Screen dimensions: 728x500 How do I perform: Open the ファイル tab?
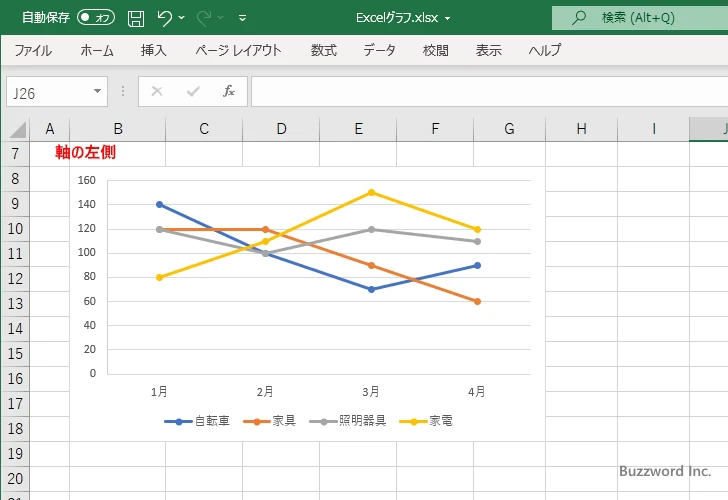click(x=33, y=50)
